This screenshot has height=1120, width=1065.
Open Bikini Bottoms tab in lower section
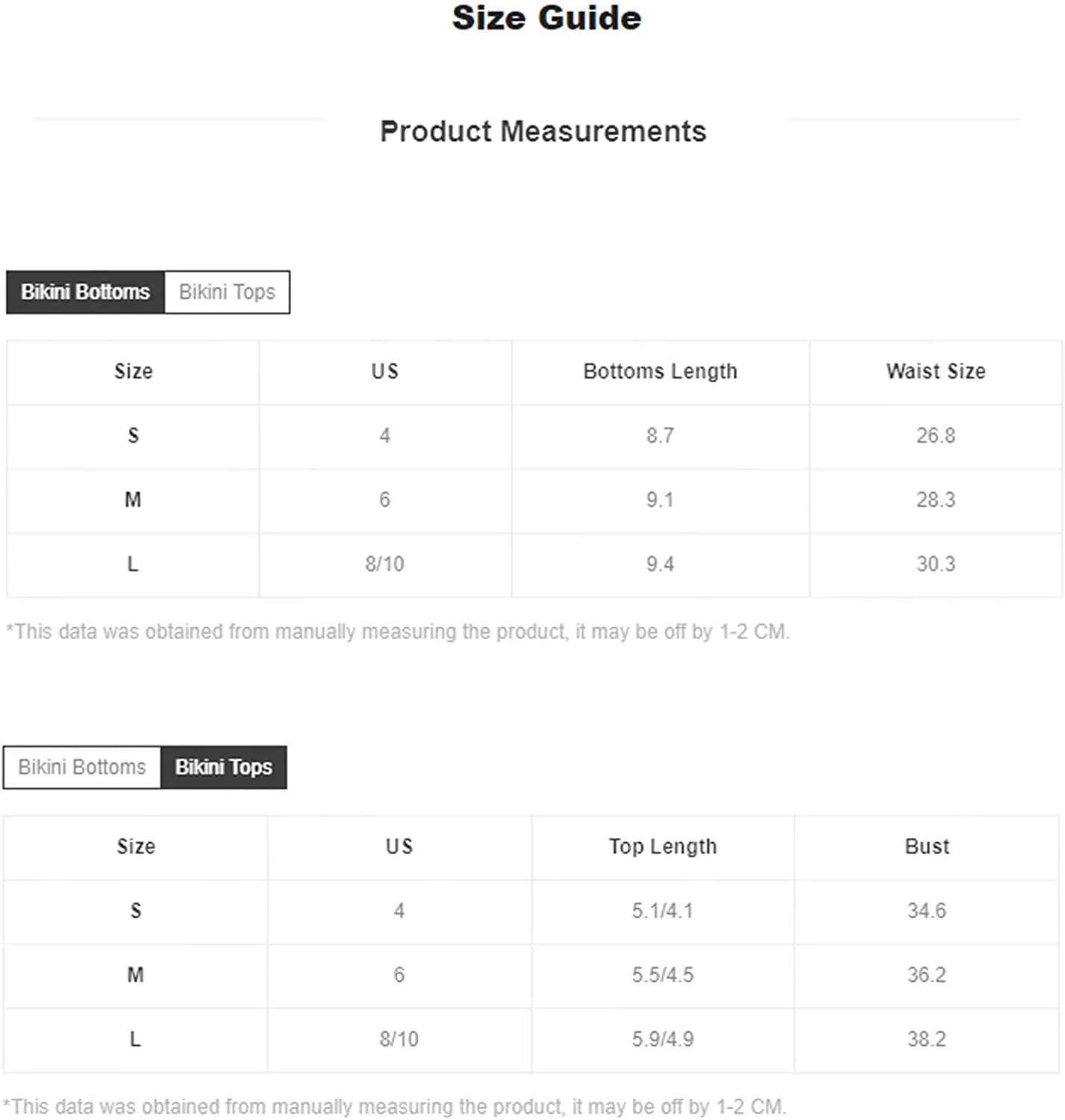[82, 767]
